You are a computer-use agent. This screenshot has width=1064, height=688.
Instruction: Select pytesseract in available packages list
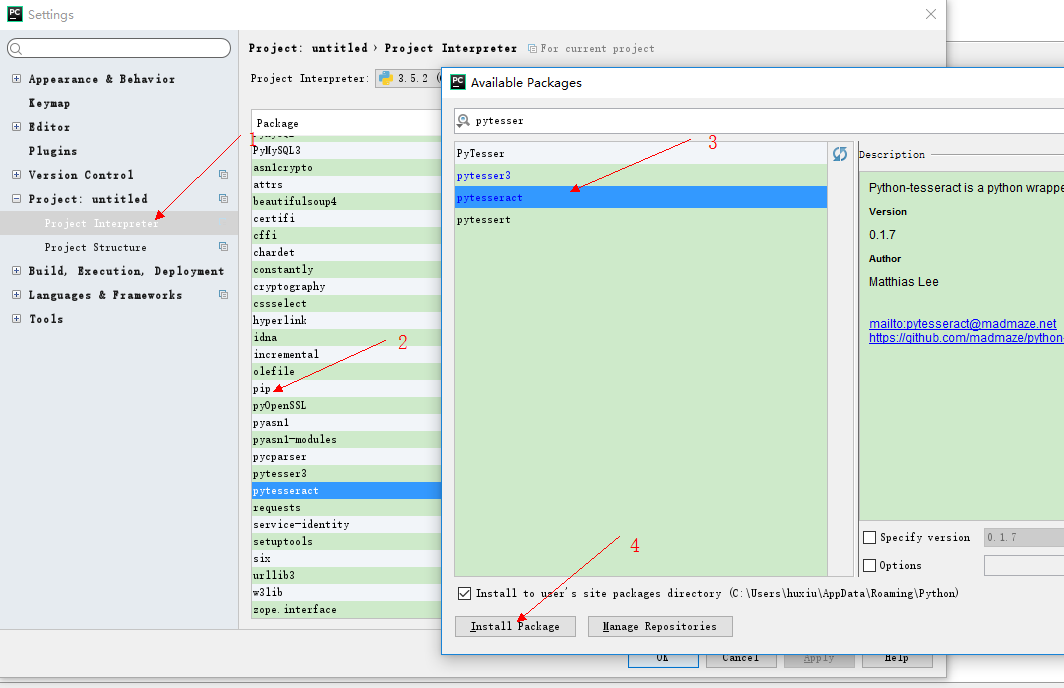(641, 197)
